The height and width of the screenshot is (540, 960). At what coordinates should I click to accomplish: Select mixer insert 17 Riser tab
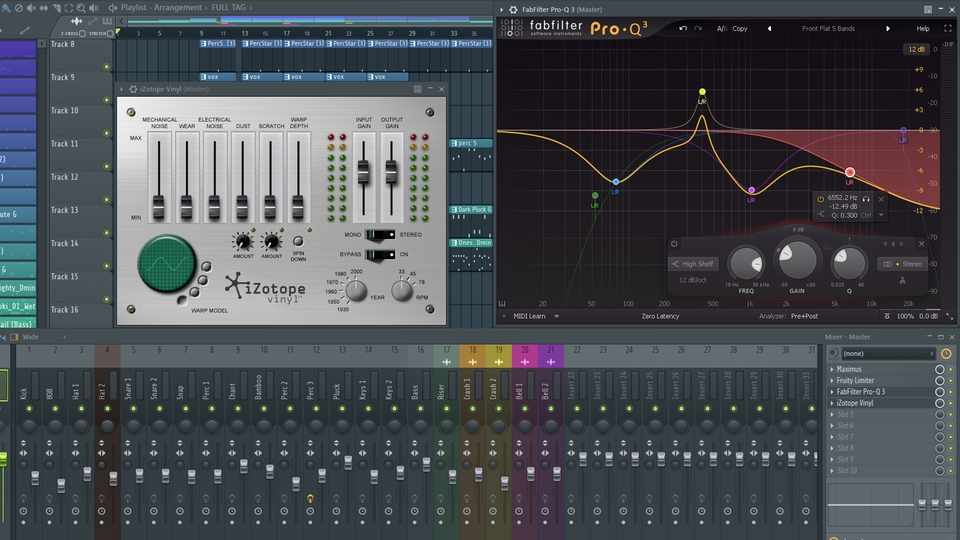[446, 356]
